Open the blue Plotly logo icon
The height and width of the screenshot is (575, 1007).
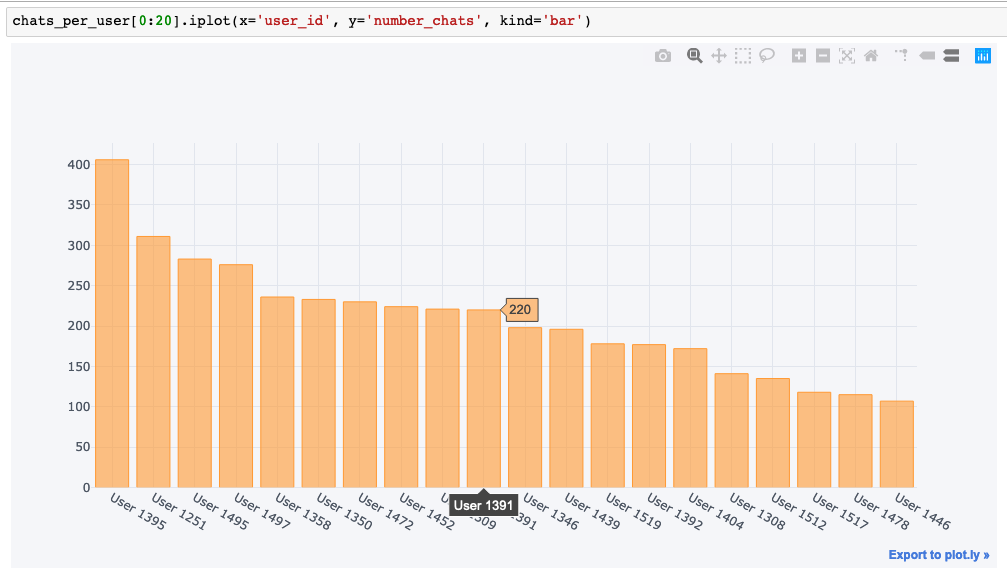click(983, 56)
